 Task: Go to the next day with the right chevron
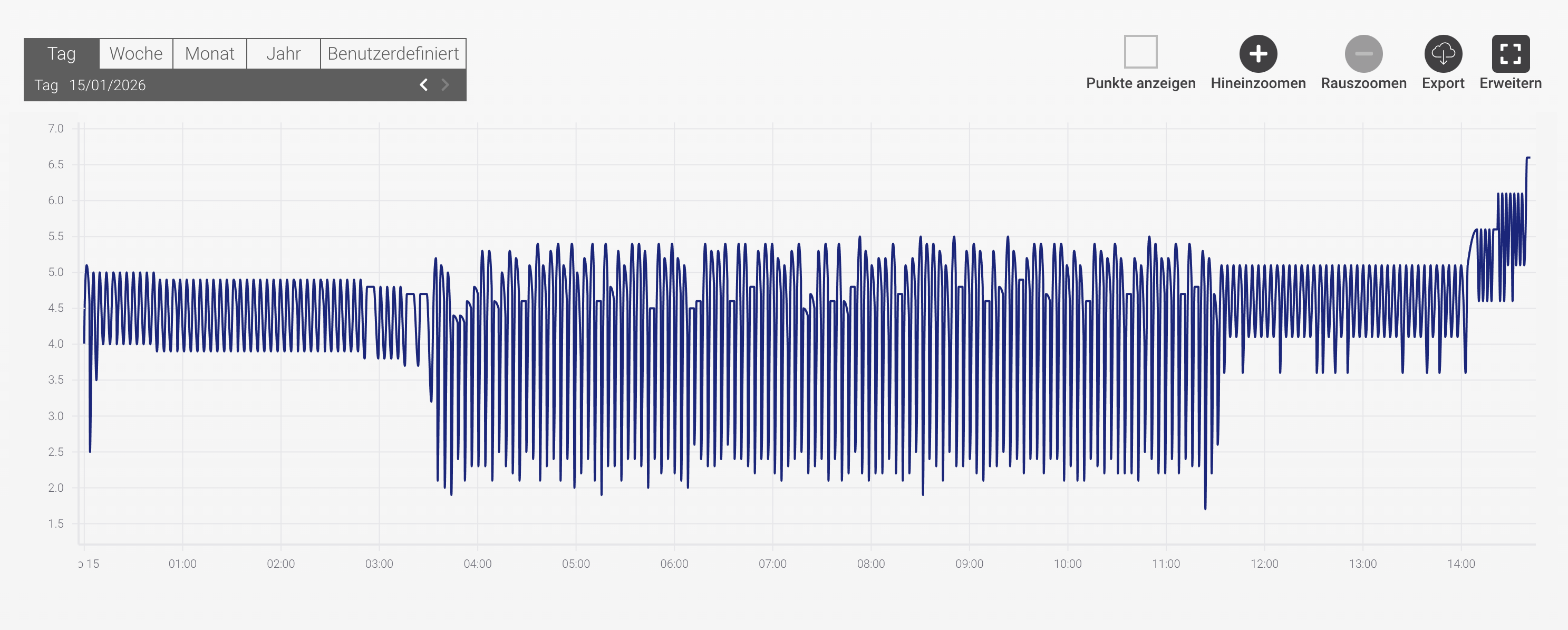[x=445, y=85]
